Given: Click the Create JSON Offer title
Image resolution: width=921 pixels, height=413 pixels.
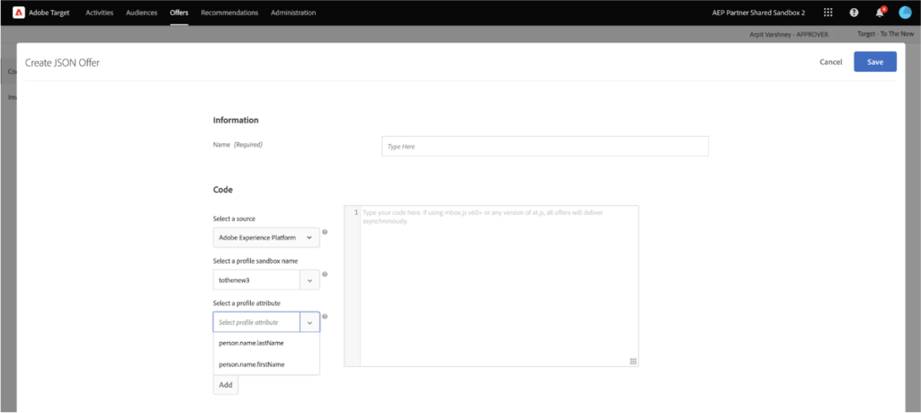Looking at the screenshot, I should click(x=62, y=62).
